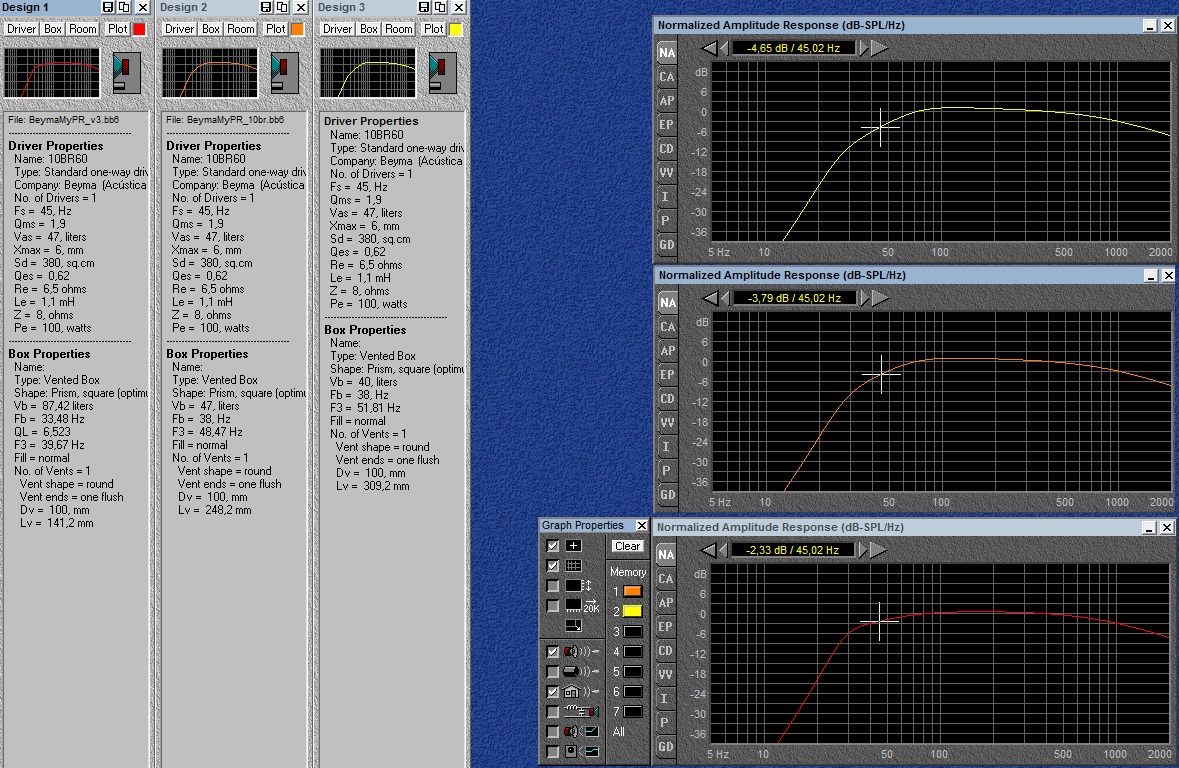Click the speaker box icon in Design 3

(442, 73)
